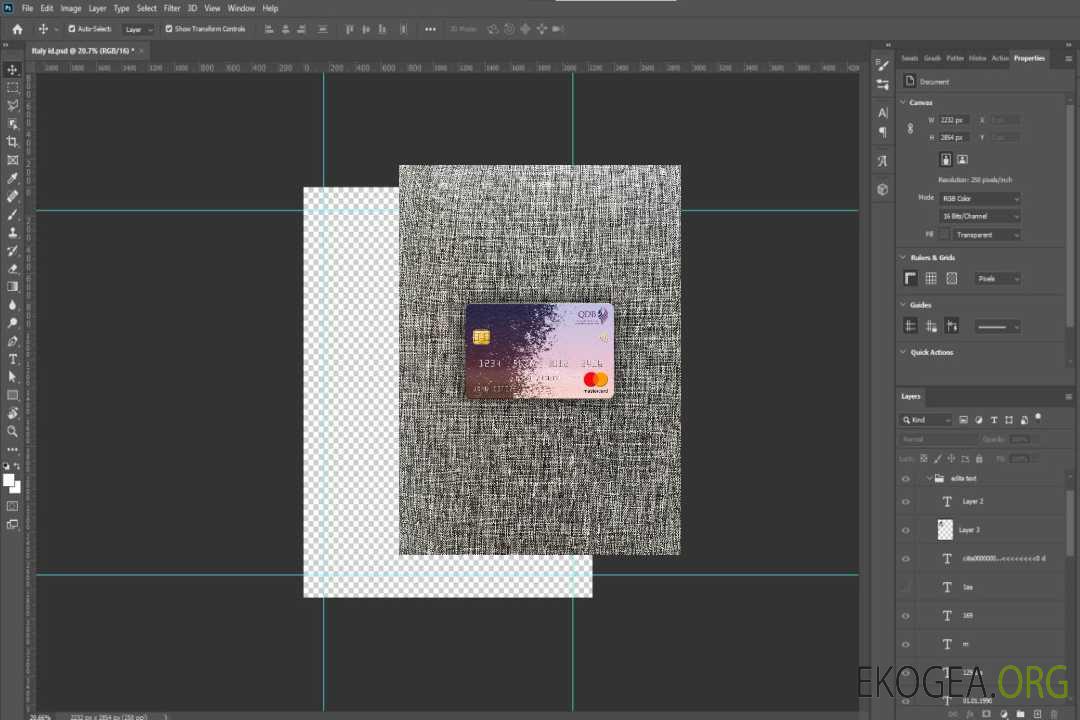Click the three-dots more options button

click(430, 29)
